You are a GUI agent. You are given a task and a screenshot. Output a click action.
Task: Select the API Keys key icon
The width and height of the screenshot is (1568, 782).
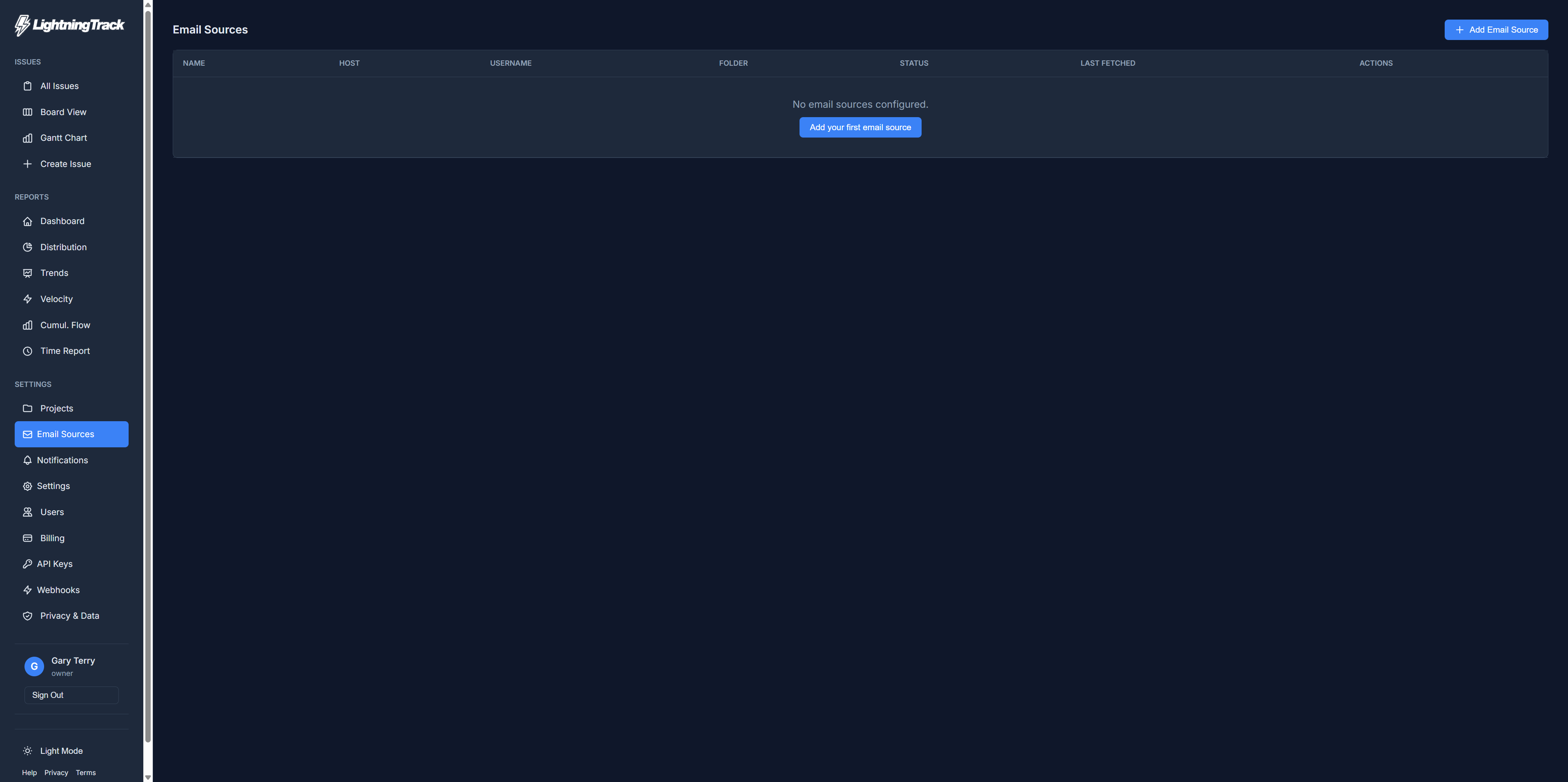(28, 564)
